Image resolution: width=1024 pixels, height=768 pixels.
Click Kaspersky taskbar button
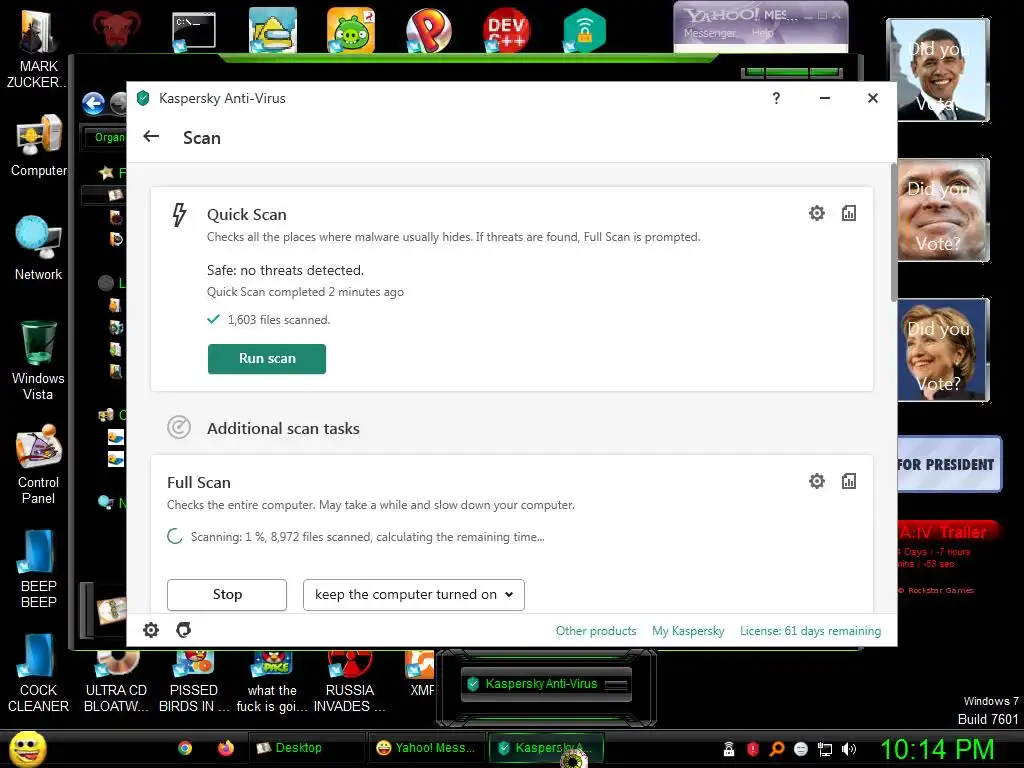coord(546,748)
